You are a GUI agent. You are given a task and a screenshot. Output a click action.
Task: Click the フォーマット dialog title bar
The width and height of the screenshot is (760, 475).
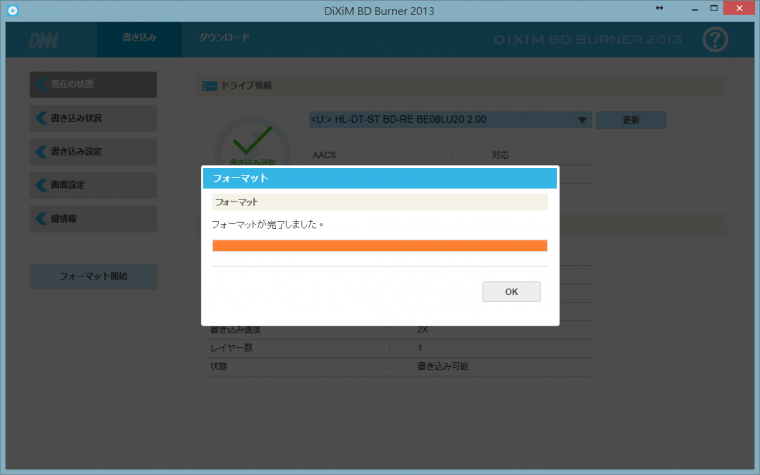click(x=379, y=178)
